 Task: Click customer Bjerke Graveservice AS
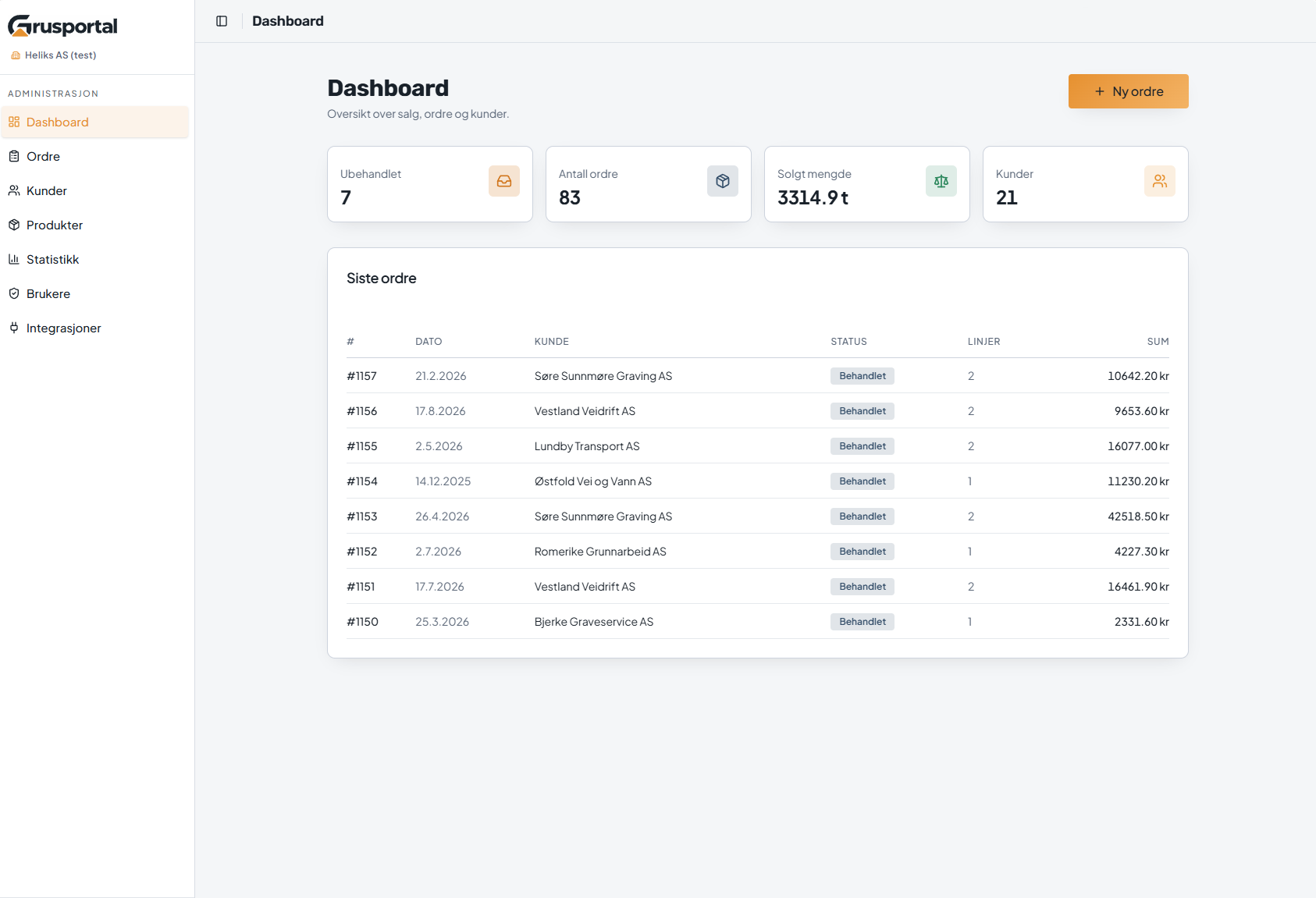coord(594,622)
